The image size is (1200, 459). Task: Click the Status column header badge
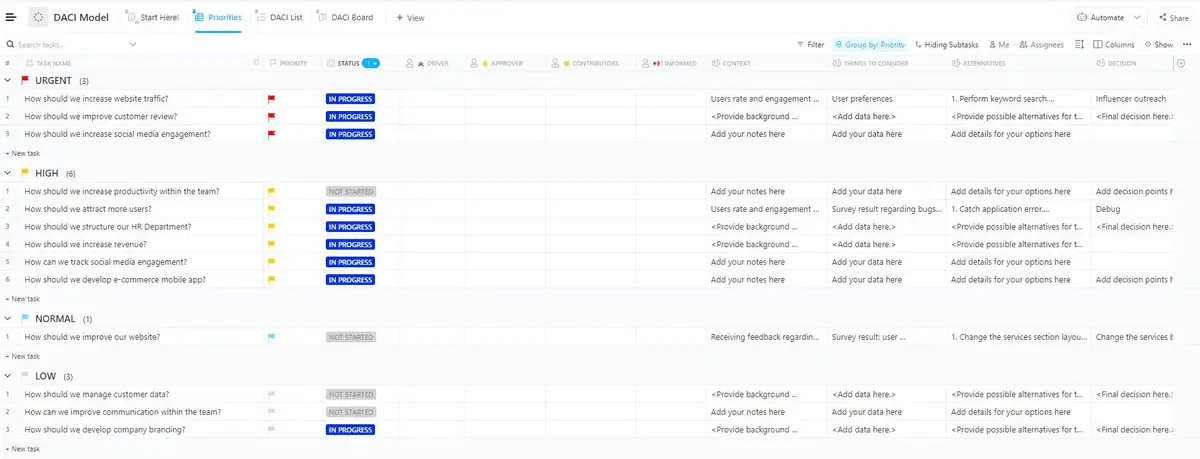coord(370,63)
